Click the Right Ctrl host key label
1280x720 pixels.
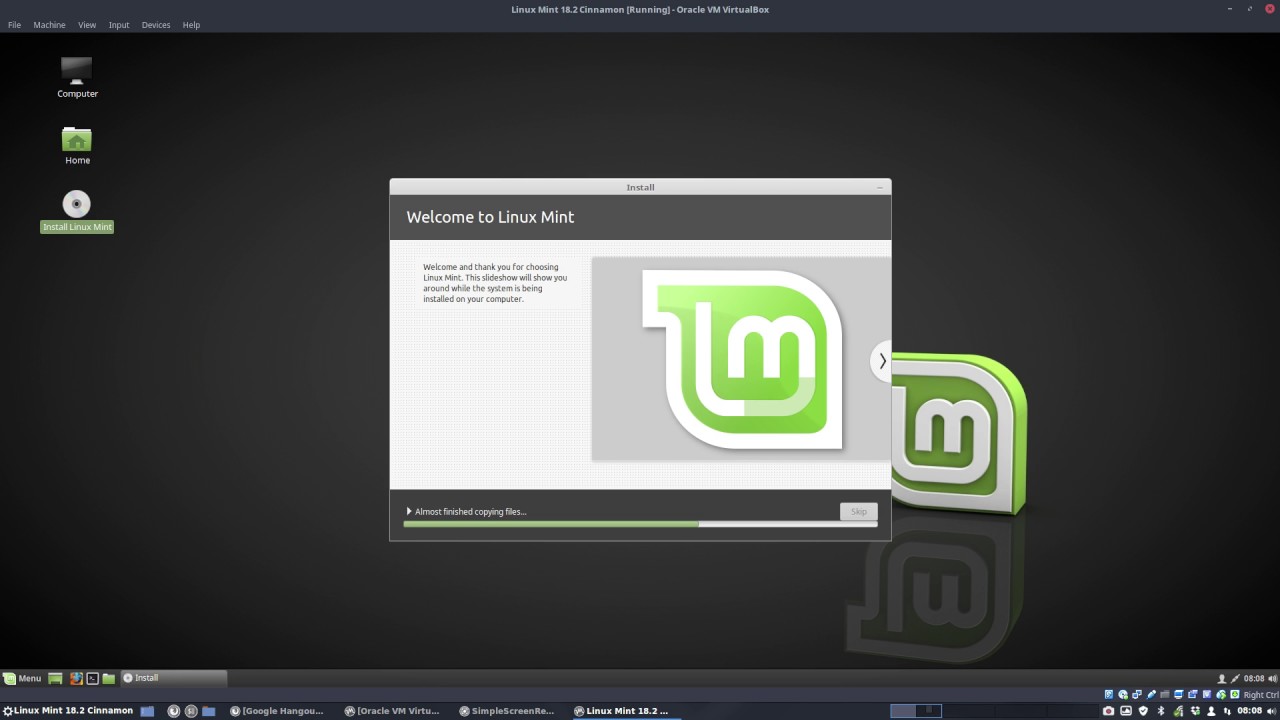[x=1261, y=695]
